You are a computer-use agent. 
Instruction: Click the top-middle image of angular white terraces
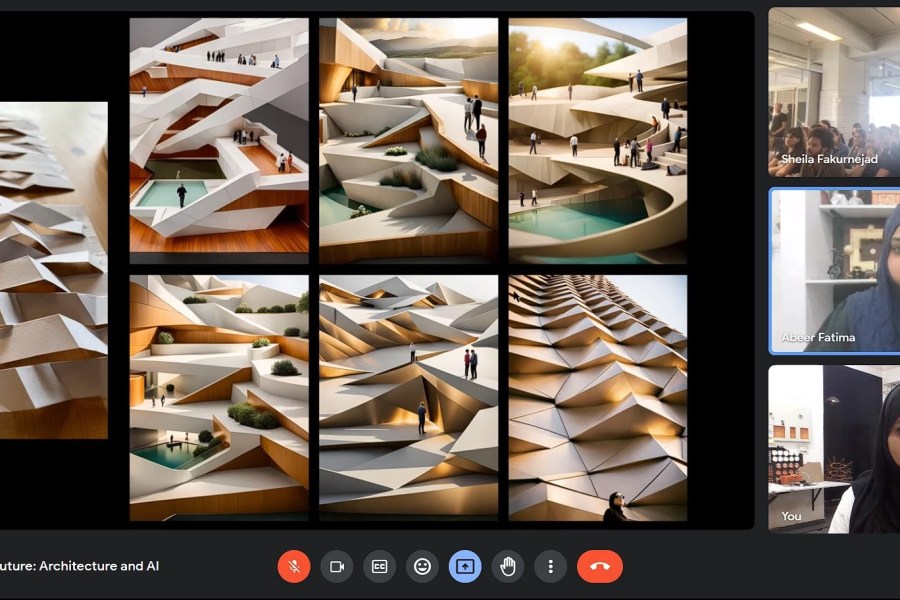(408, 140)
